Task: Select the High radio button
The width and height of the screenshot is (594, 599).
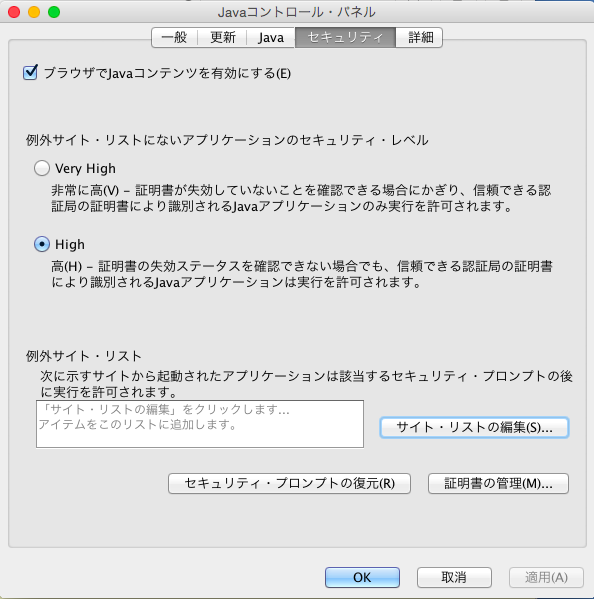Action: [x=42, y=244]
